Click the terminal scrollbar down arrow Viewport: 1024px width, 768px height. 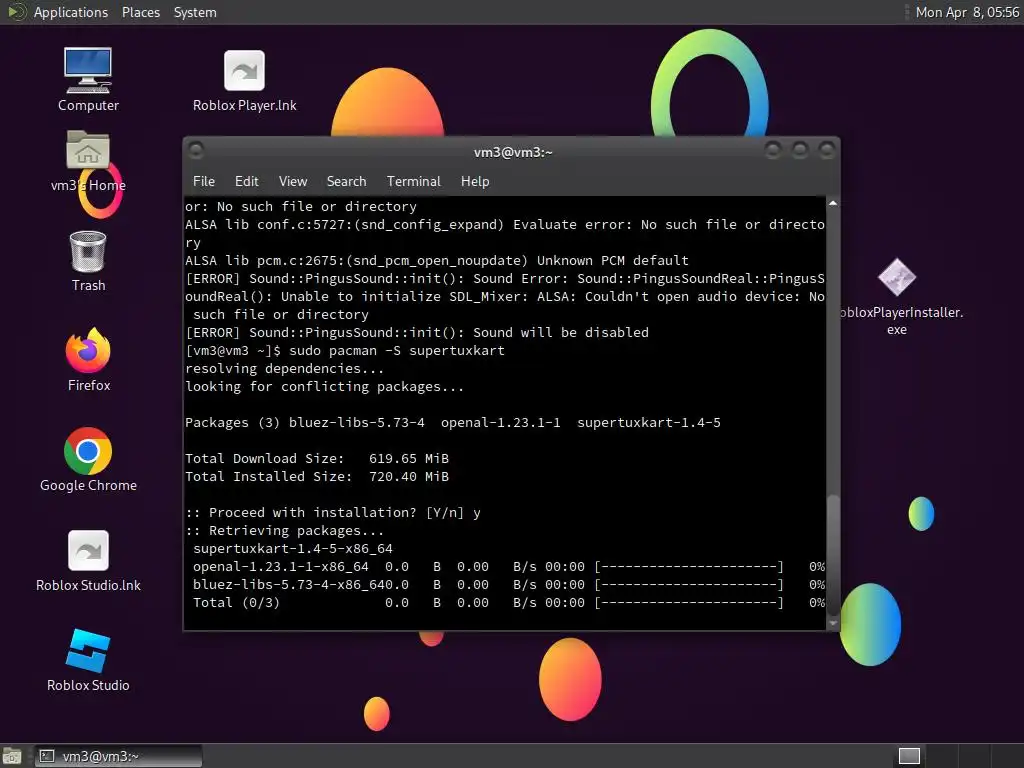833,623
